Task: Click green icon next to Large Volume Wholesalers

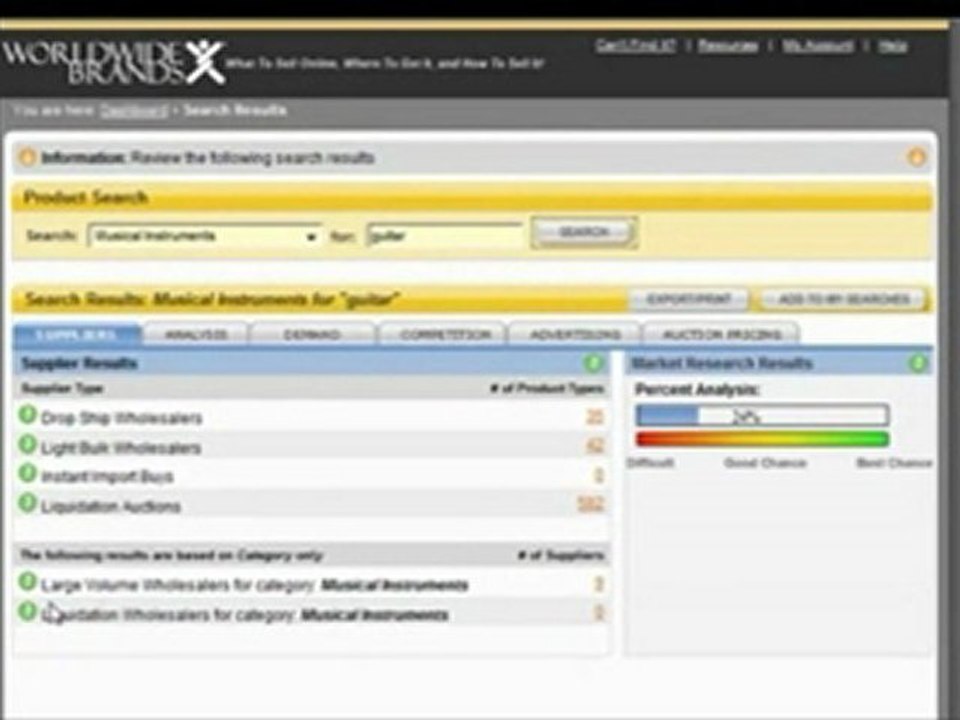Action: click(28, 582)
